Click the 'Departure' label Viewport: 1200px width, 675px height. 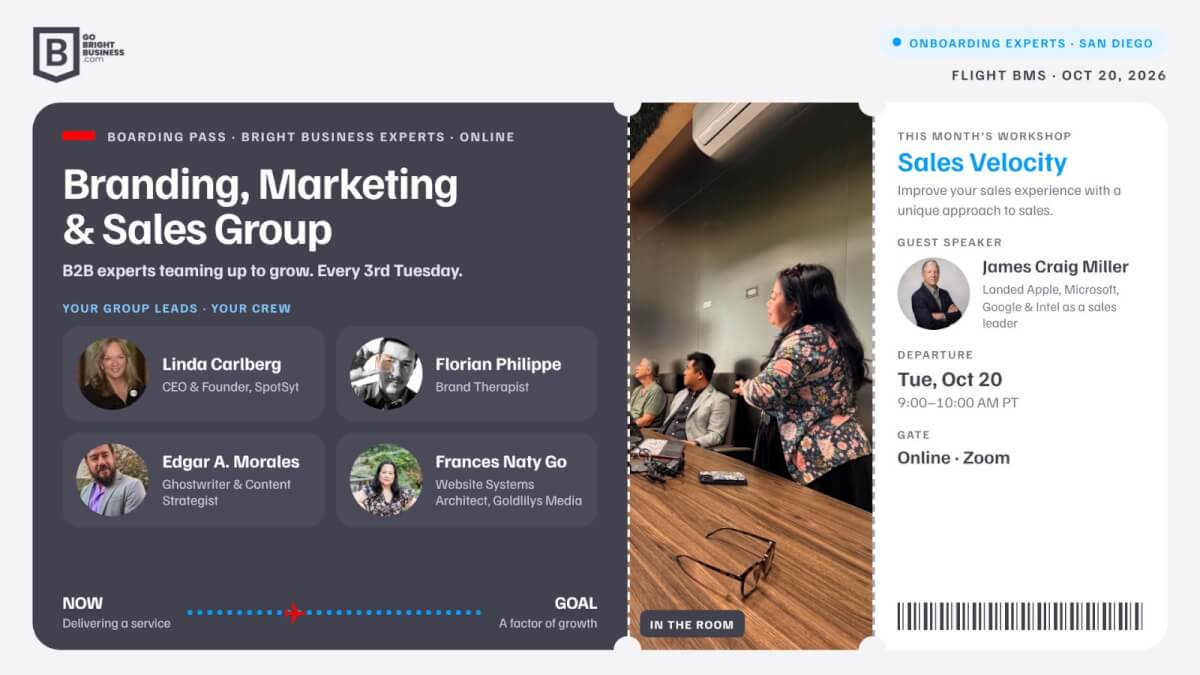point(935,355)
